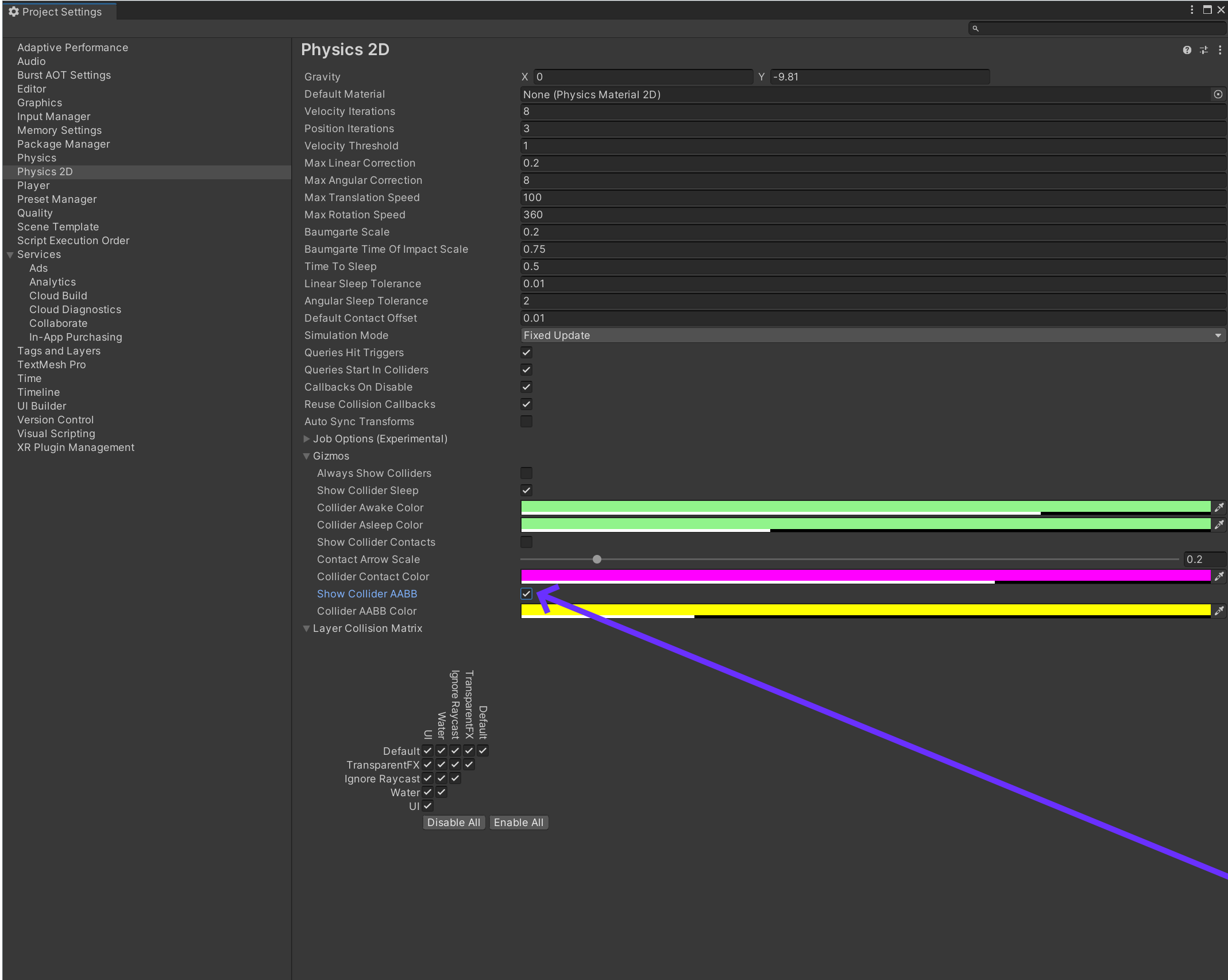Select eyedropper next to Collider Awake Color

pos(1219,507)
